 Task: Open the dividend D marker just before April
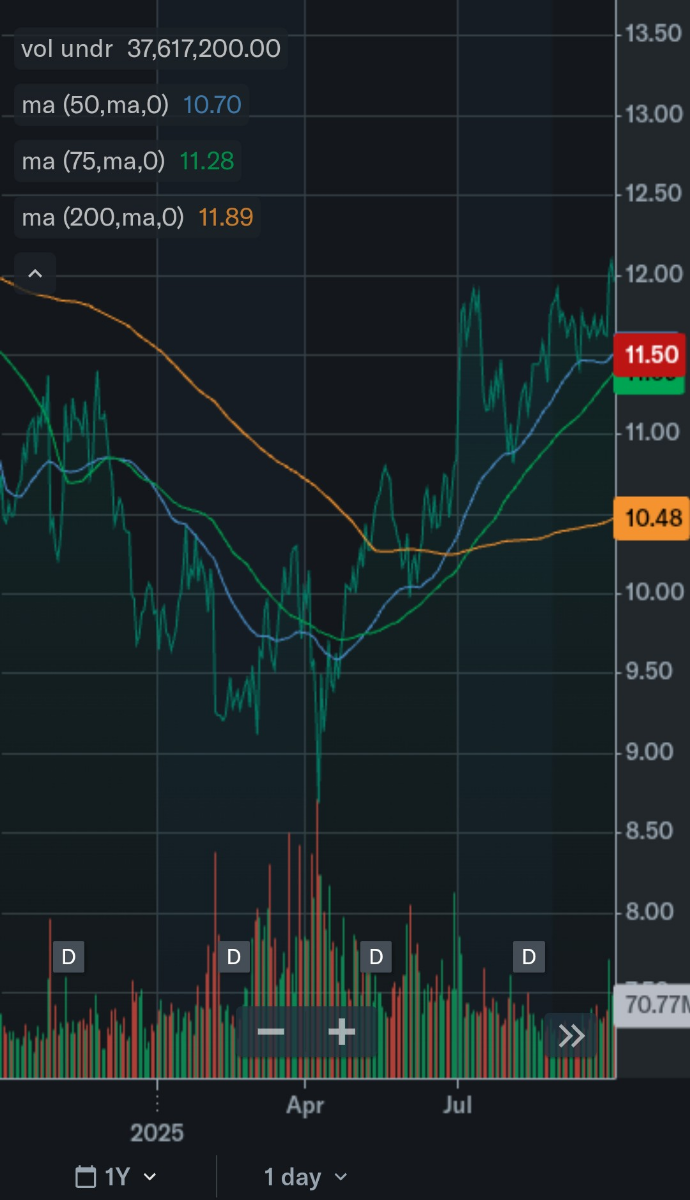233,957
